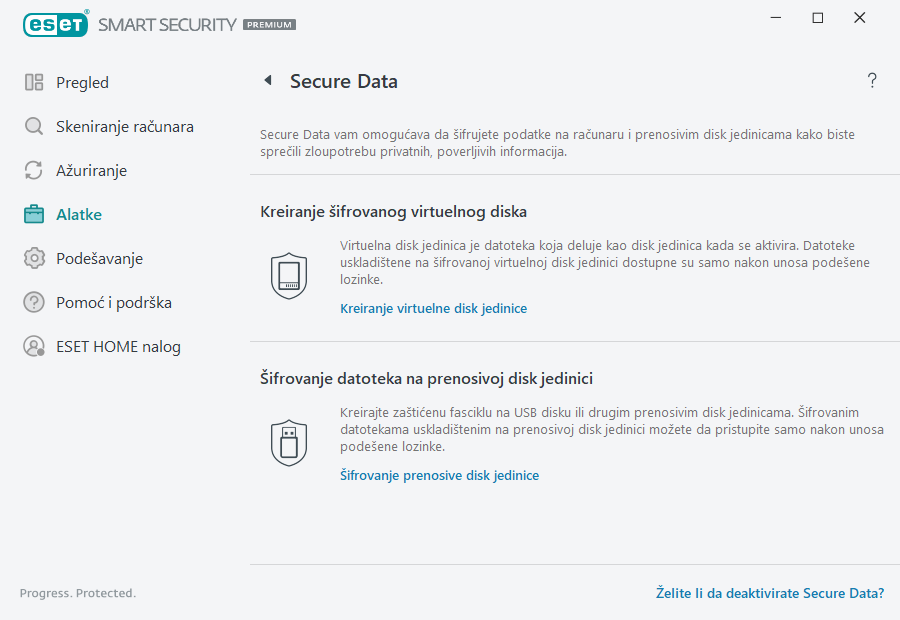Screen dimensions: 900x620
Task: Switch to the Alatke section
Action: point(77,214)
